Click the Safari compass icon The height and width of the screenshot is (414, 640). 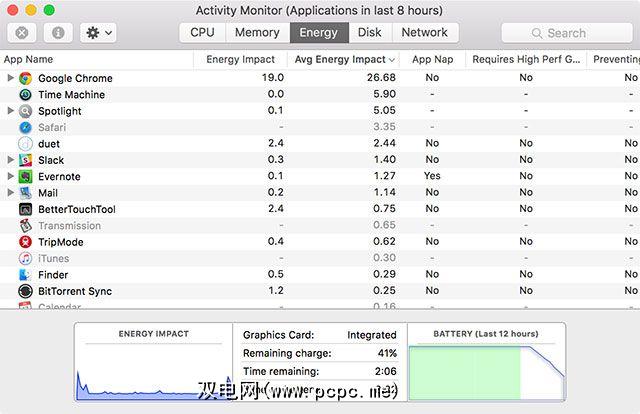coord(25,127)
